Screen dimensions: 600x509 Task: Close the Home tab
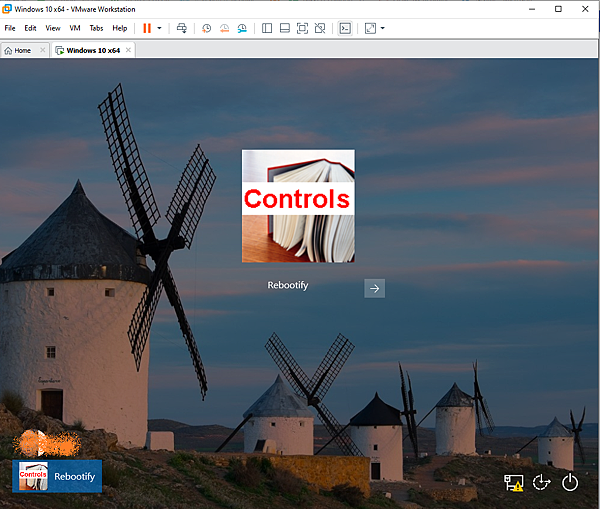(x=42, y=50)
